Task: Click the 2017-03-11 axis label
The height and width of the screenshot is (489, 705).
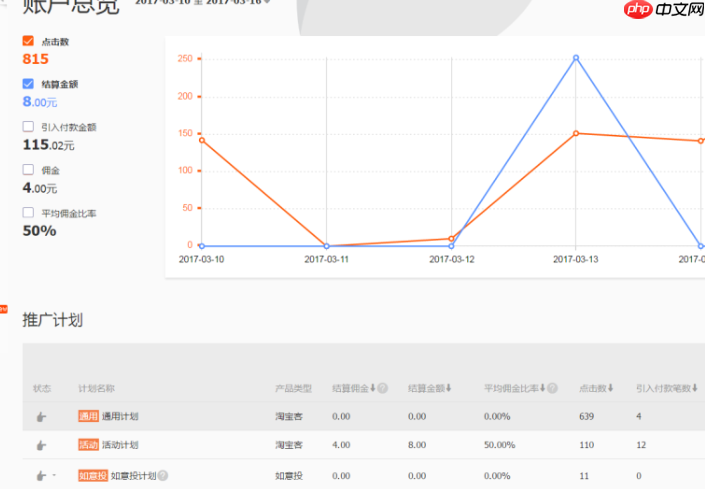Action: click(326, 259)
